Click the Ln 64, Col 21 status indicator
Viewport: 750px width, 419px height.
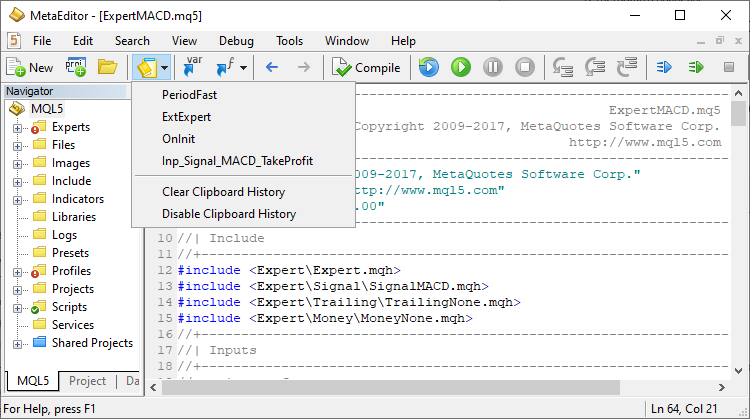pyautogui.click(x=684, y=409)
